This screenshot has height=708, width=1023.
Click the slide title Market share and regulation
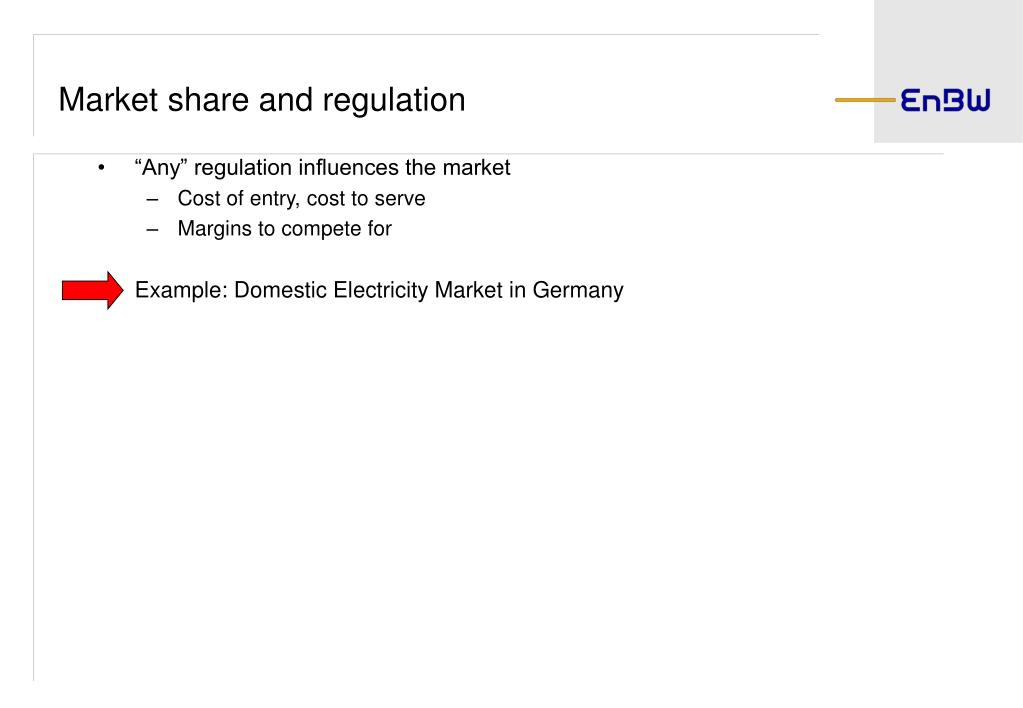coord(262,100)
